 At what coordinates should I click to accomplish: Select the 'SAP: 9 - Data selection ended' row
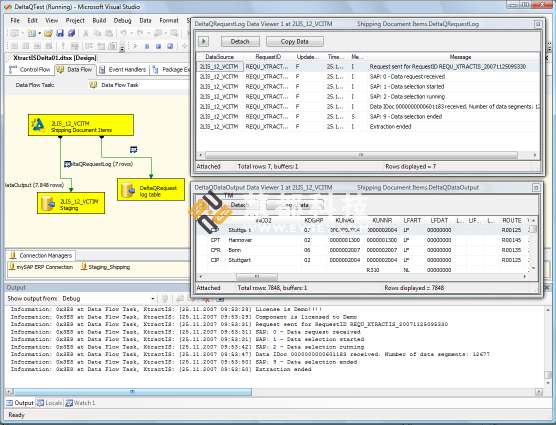pyautogui.click(x=368, y=117)
